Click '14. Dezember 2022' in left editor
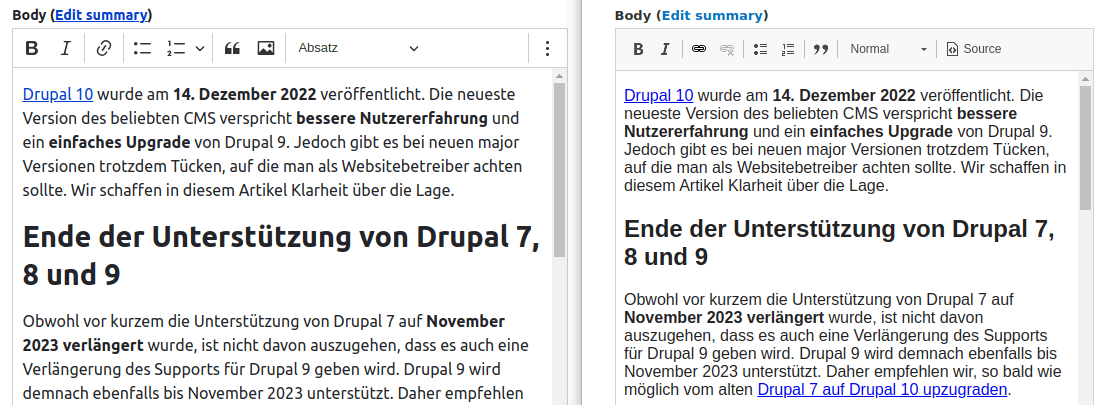The width and height of the screenshot is (1100, 405). (x=245, y=94)
